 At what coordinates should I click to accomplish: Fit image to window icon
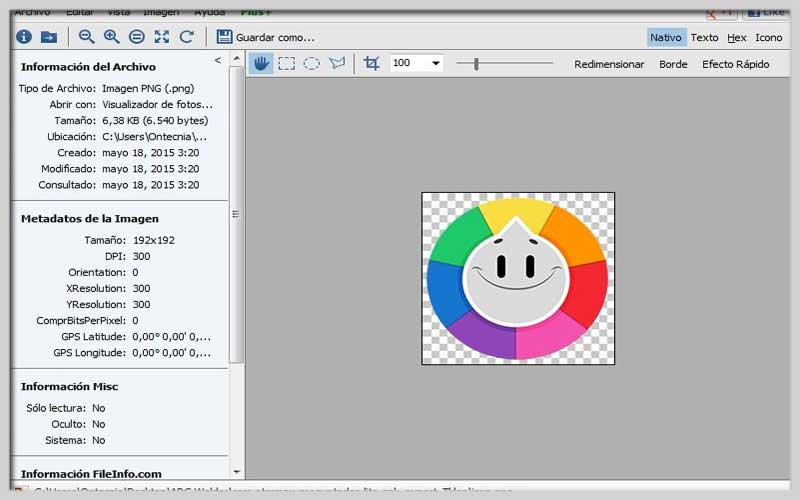[162, 37]
